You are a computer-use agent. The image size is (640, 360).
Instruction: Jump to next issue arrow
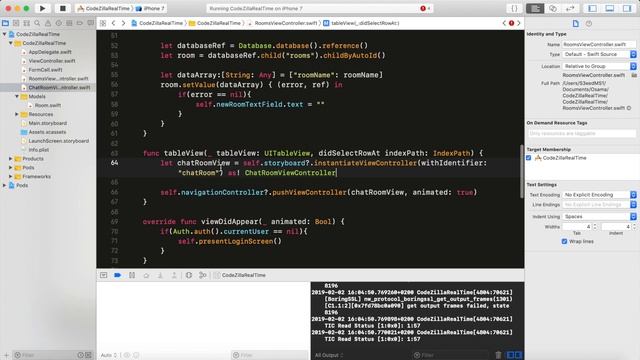click(x=519, y=23)
